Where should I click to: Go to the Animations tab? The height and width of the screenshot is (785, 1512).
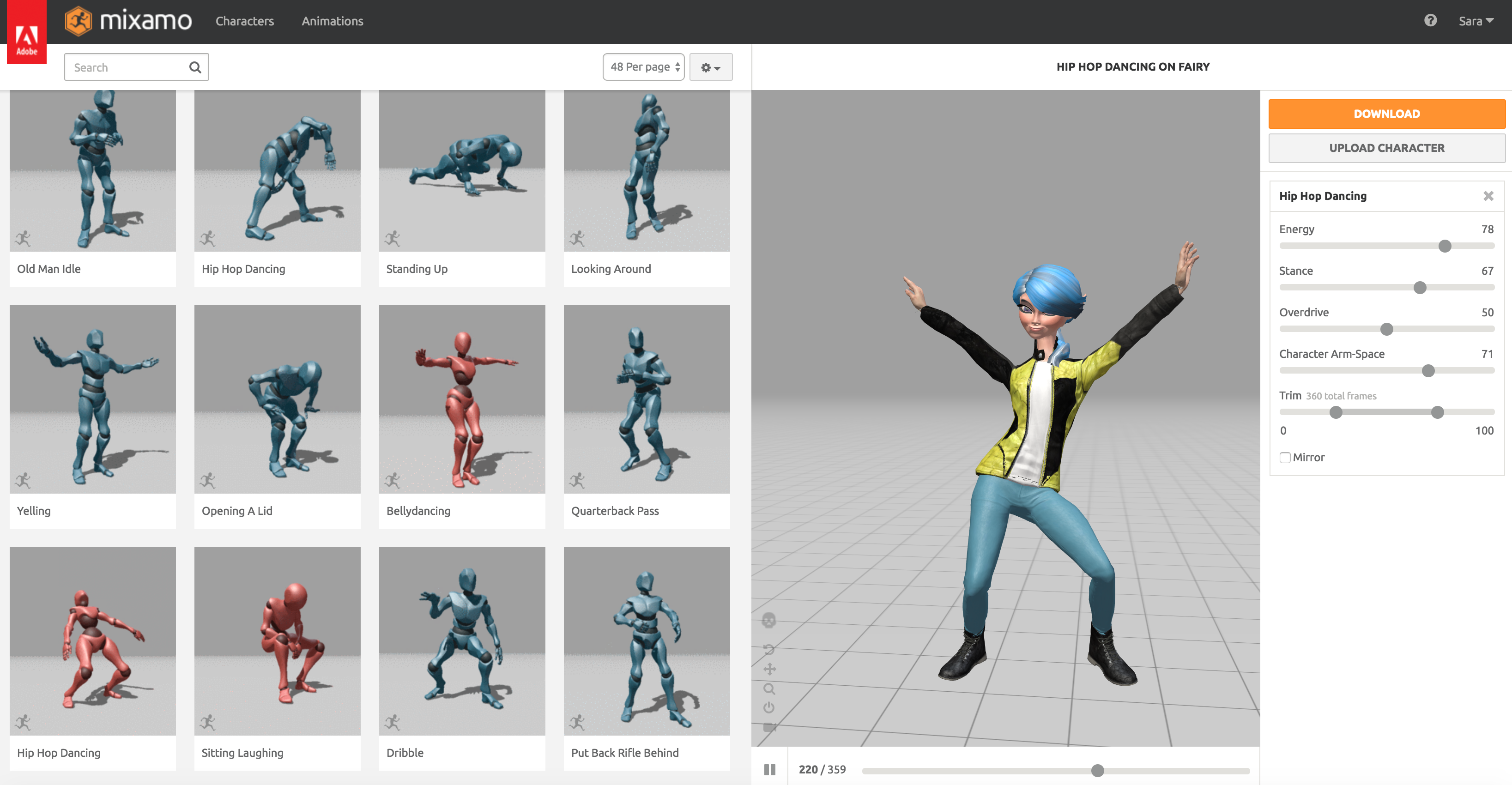332,21
